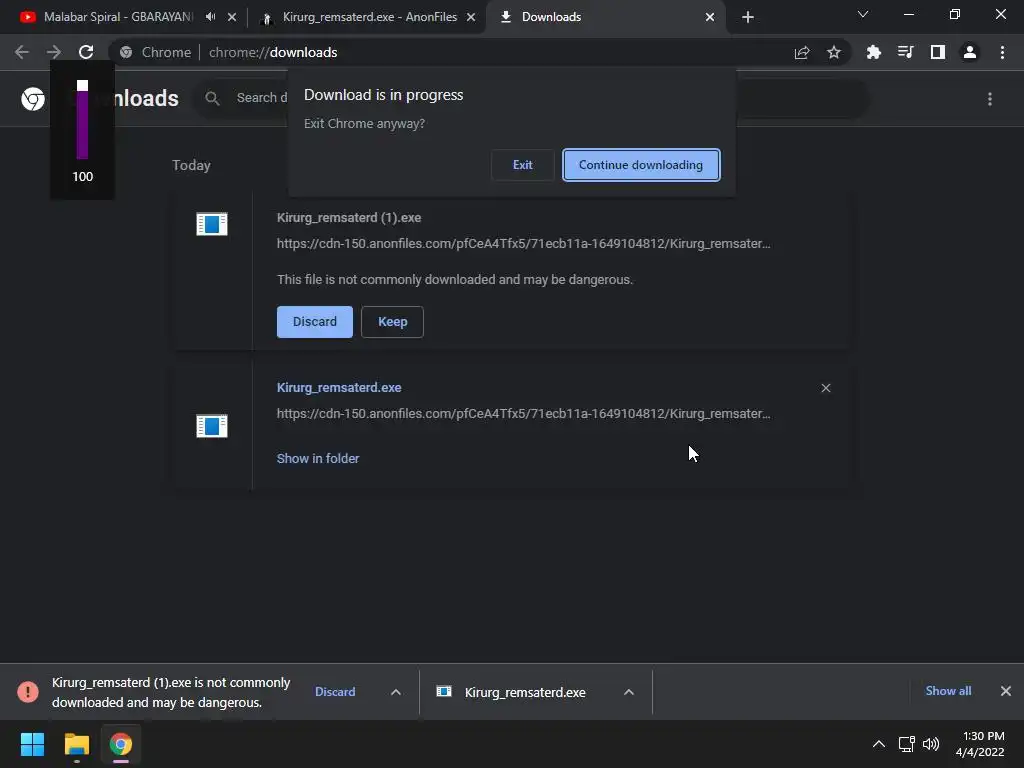
Task: Click the Chrome taskbar icon
Action: 121,744
